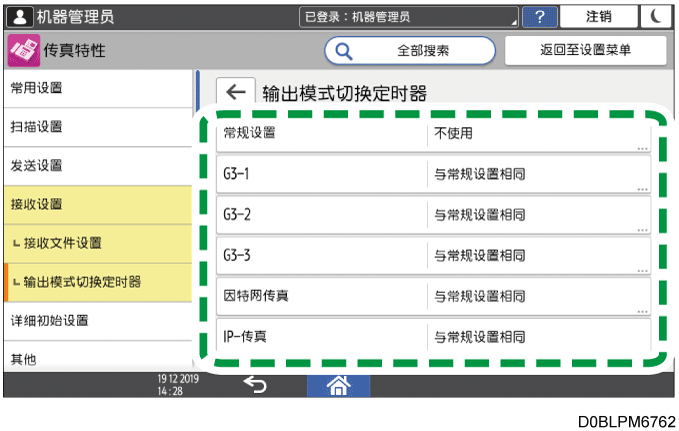Click the home icon in bottom bar
This screenshot has height=431, width=679.
(338, 383)
